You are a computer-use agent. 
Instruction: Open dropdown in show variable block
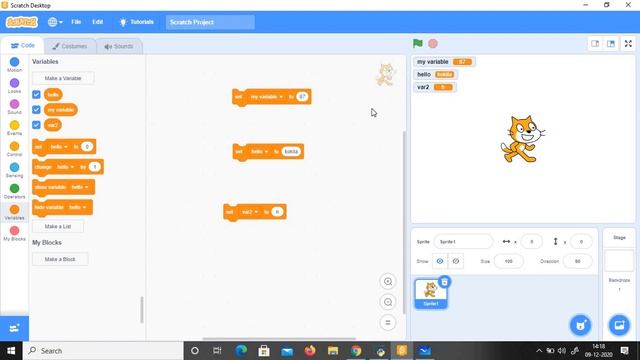[80, 187]
